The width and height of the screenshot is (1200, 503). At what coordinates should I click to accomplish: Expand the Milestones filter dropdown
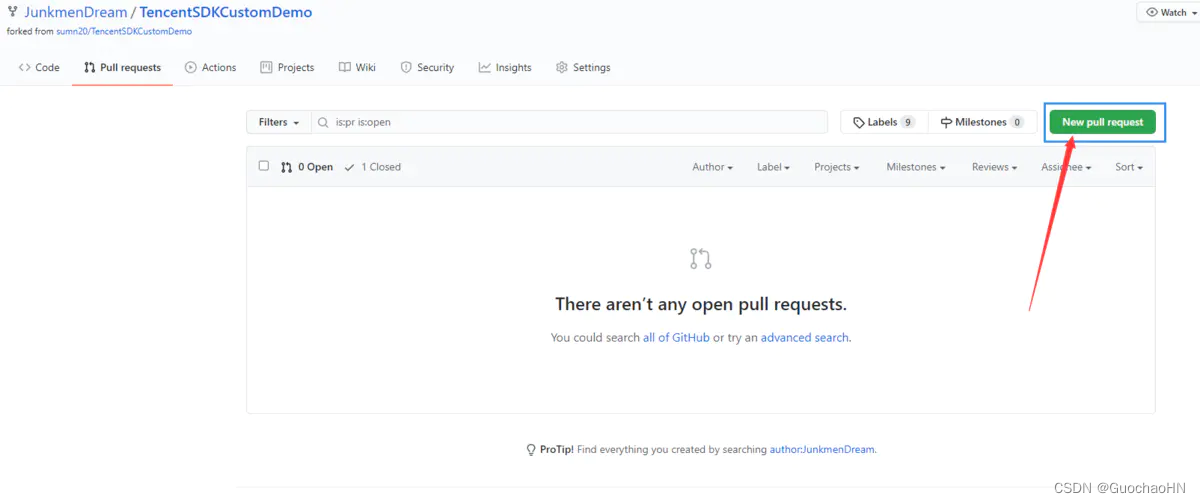pyautogui.click(x=916, y=167)
